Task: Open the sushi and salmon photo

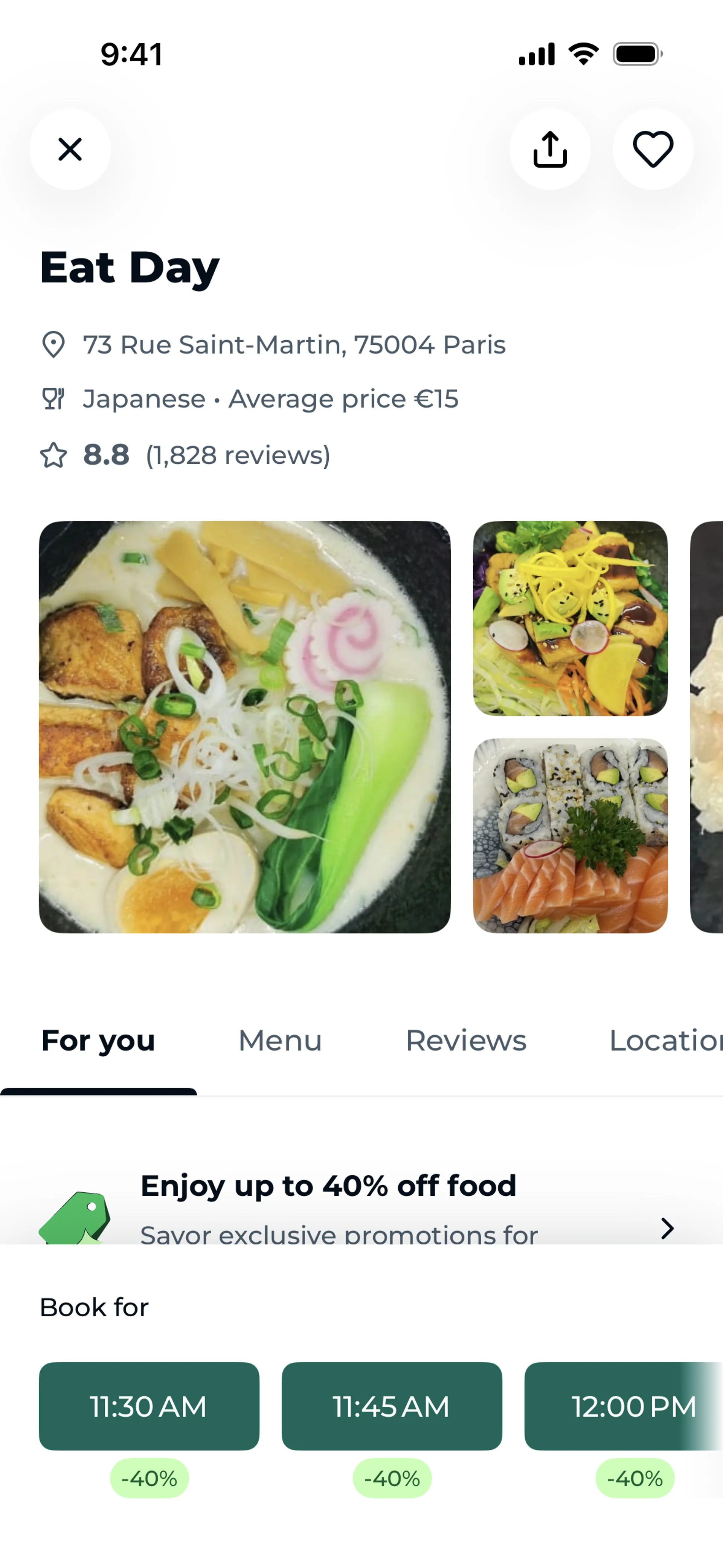Action: pos(570,835)
